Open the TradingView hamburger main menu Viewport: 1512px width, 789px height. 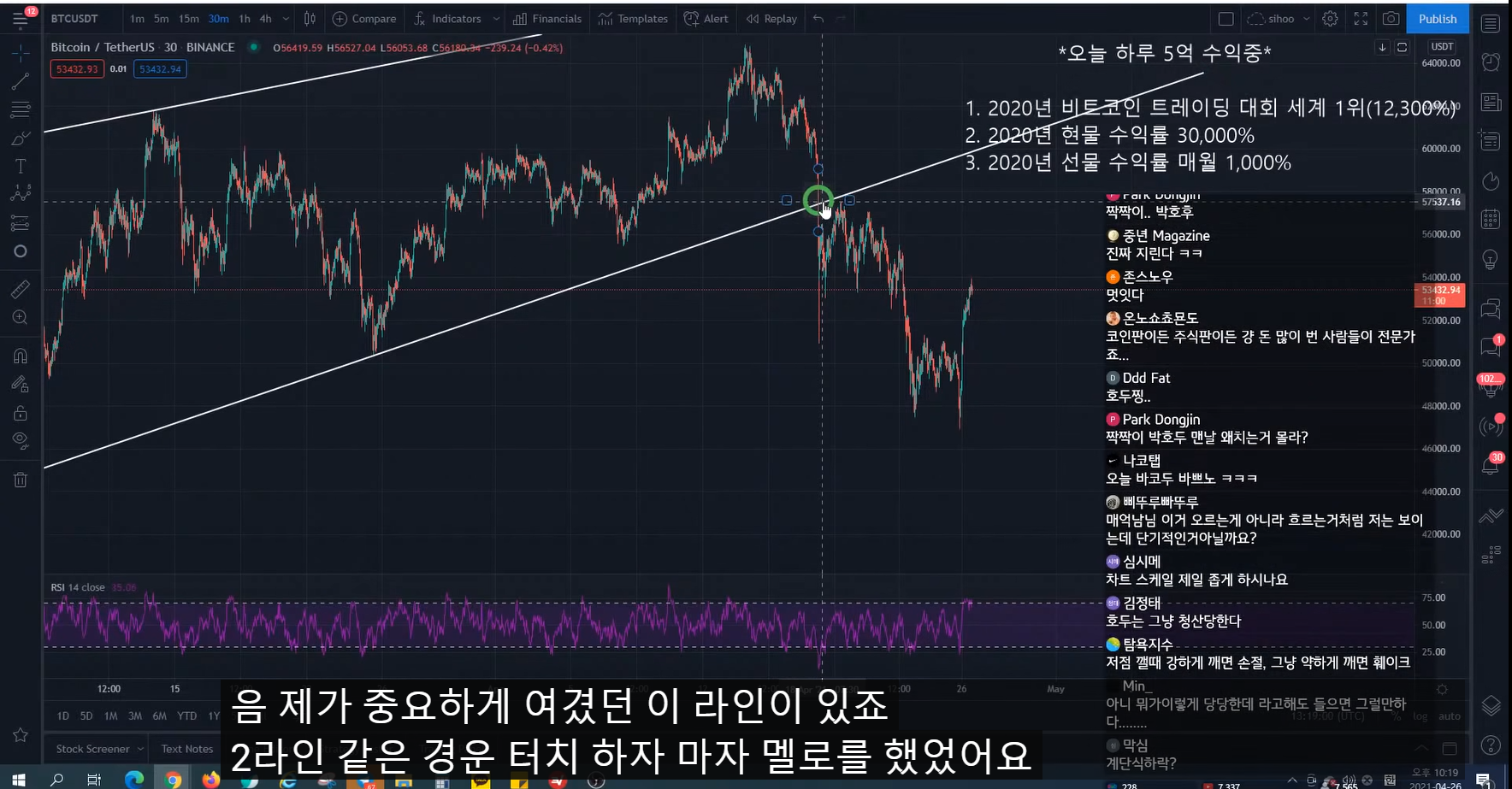pos(21,18)
